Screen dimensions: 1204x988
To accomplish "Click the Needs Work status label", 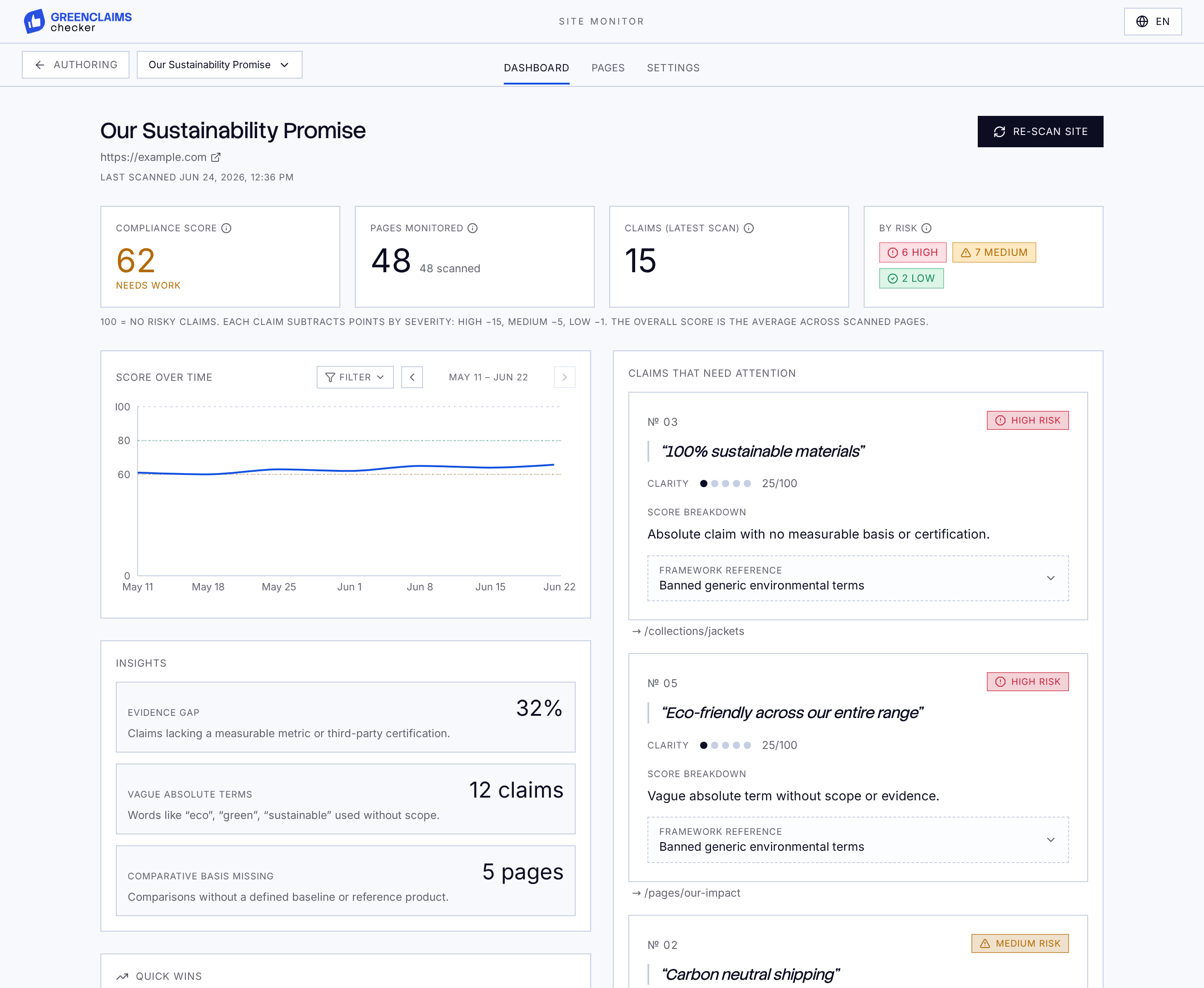I will coord(148,286).
